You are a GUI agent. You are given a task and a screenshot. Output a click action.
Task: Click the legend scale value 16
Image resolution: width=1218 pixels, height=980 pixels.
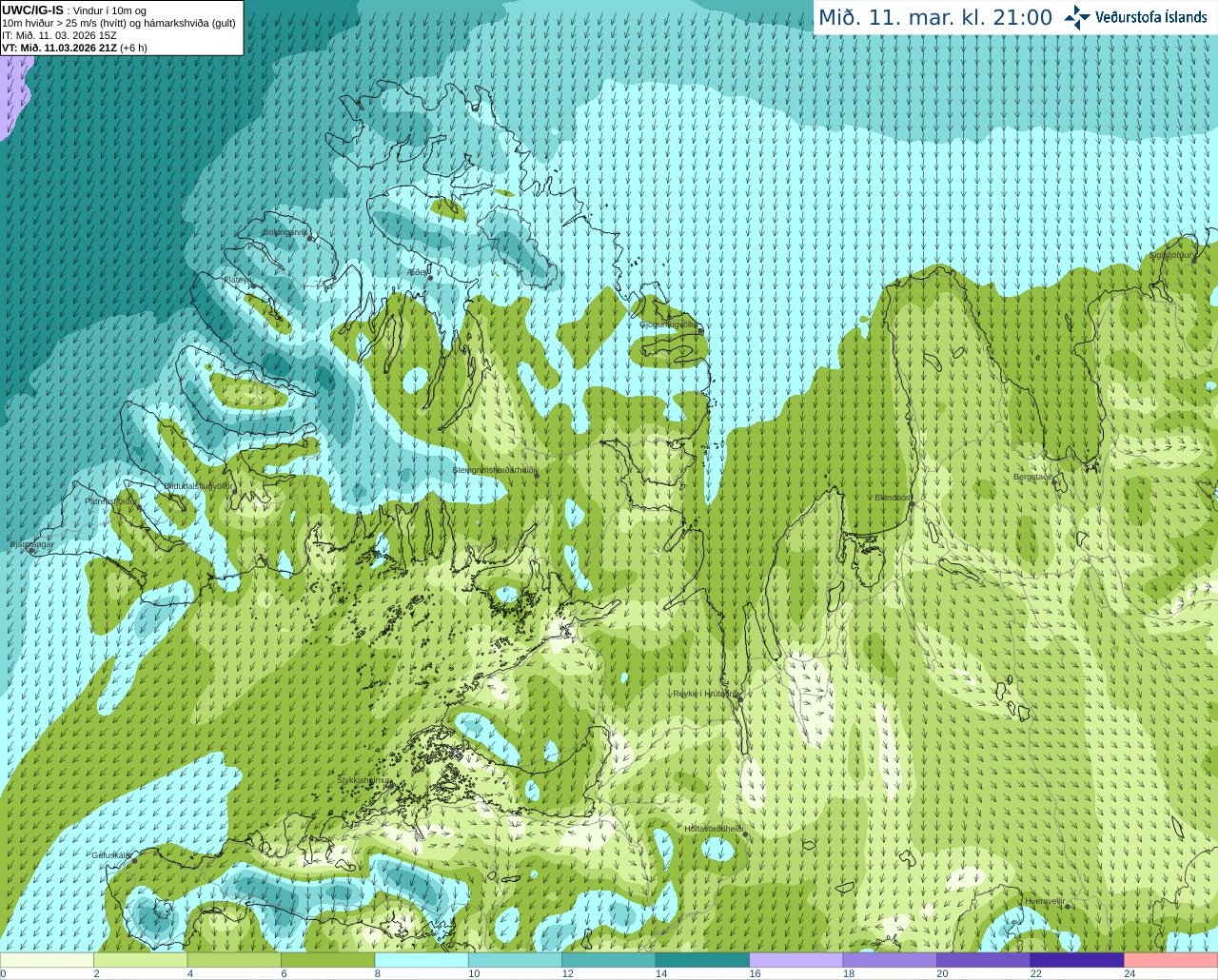(x=755, y=973)
